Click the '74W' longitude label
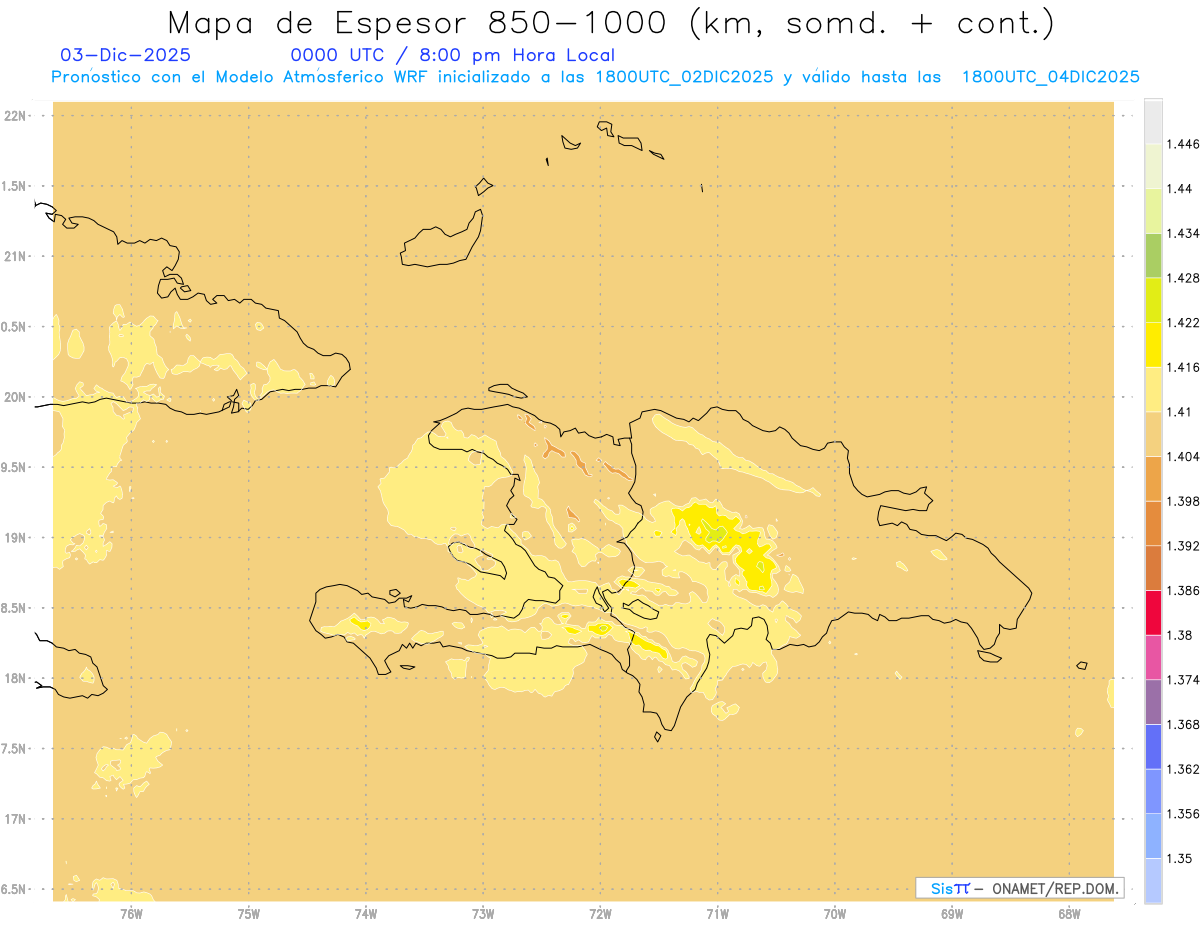 pos(365,914)
